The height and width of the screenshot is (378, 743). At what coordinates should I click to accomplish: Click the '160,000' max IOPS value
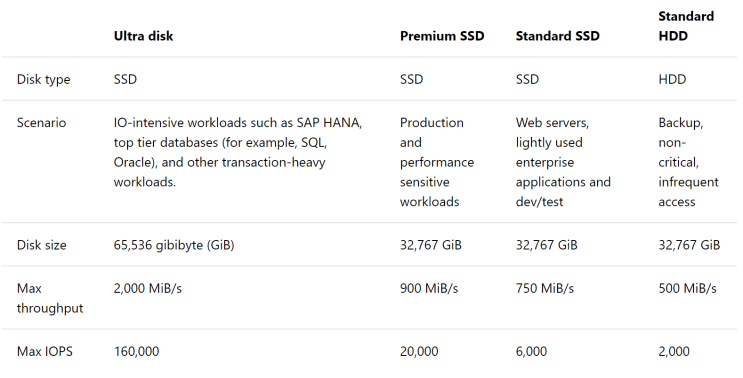136,351
